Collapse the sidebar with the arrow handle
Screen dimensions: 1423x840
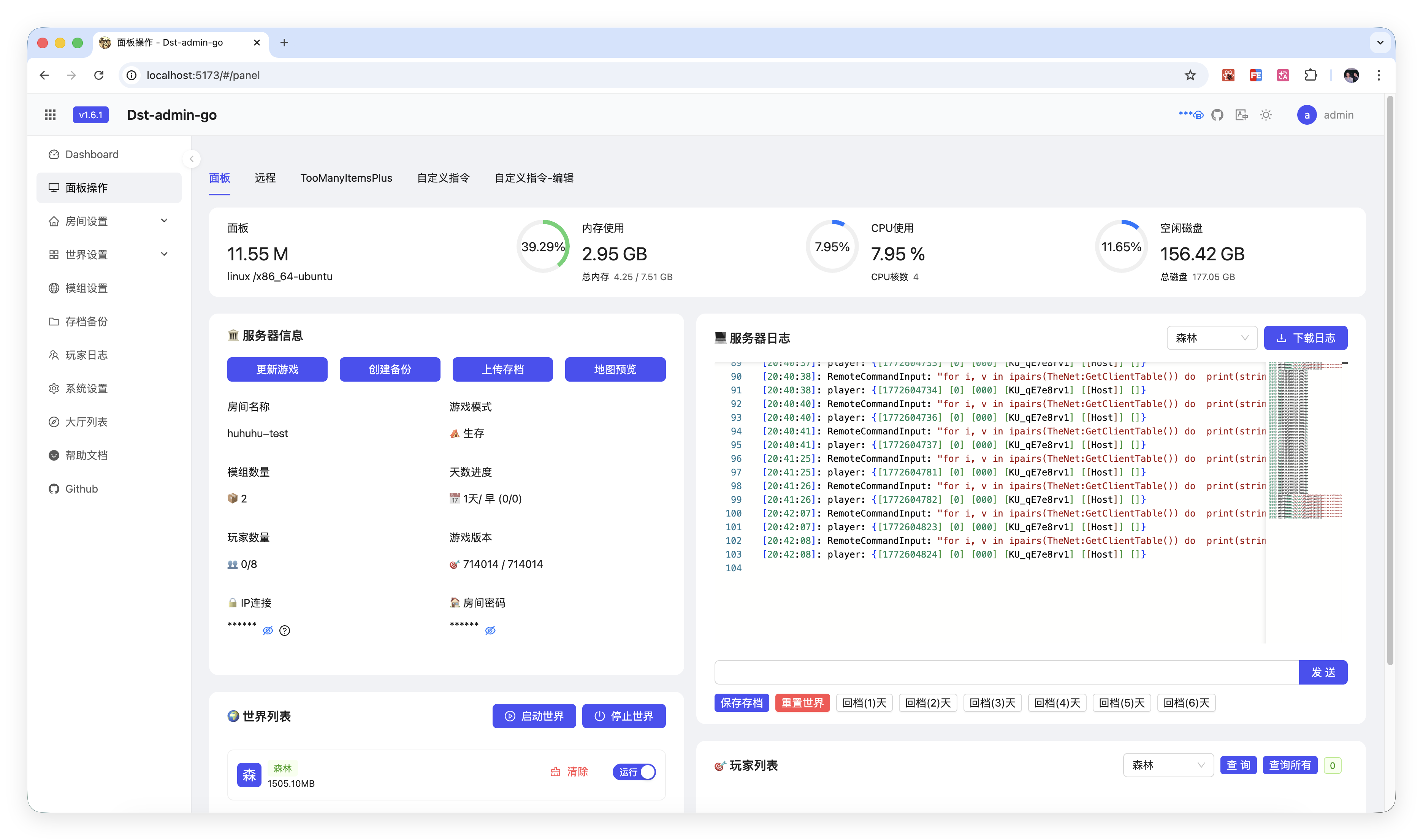191,159
